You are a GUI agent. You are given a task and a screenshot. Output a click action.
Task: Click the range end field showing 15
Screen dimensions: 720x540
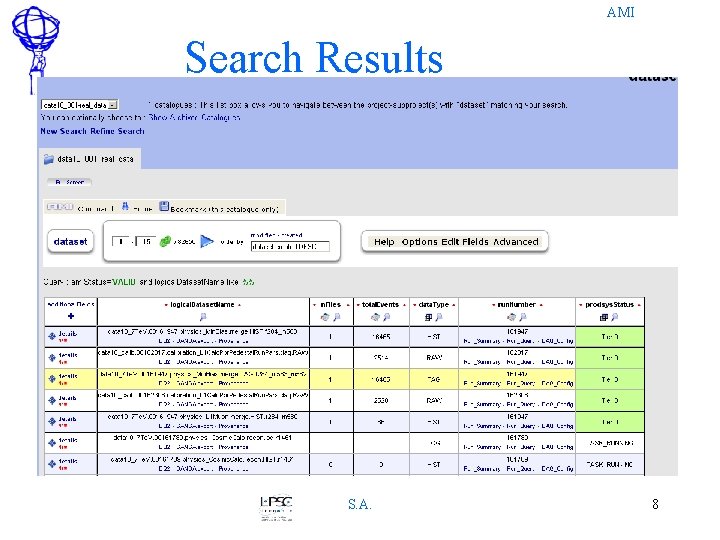(x=146, y=242)
